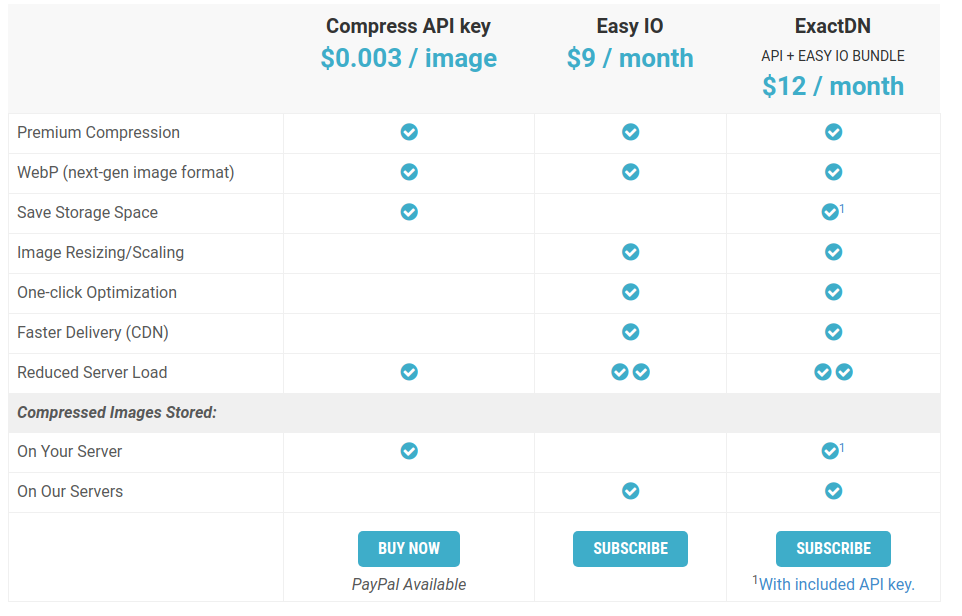This screenshot has width=962, height=616.
Task: Click Premium Compression checkmark under Compress API key
Action: 409,132
